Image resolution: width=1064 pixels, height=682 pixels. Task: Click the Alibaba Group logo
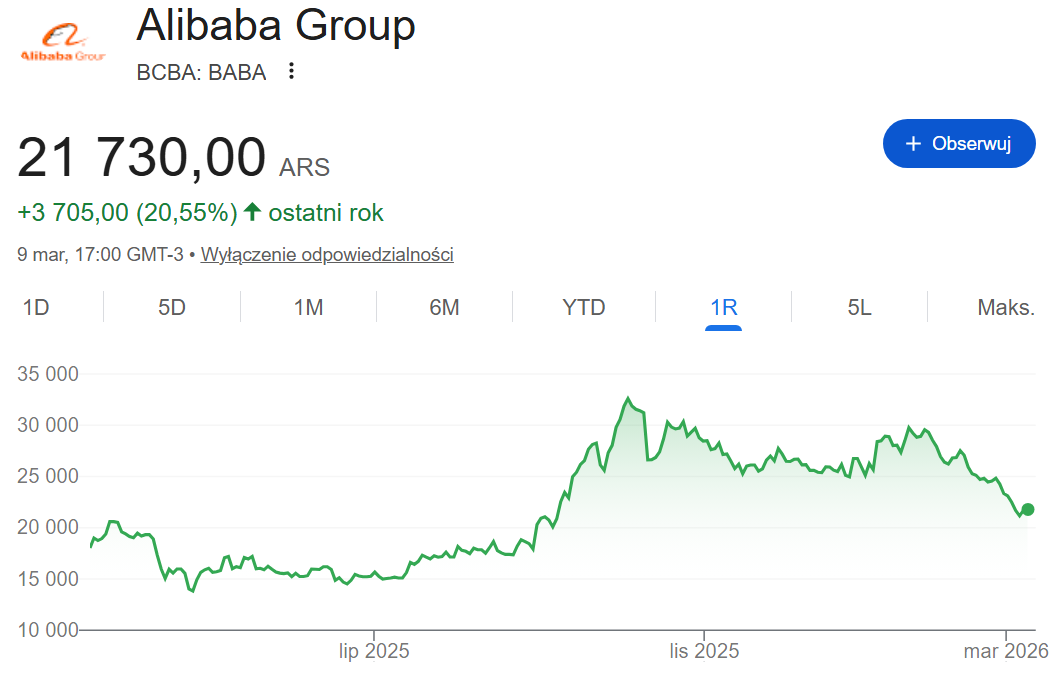pos(63,45)
